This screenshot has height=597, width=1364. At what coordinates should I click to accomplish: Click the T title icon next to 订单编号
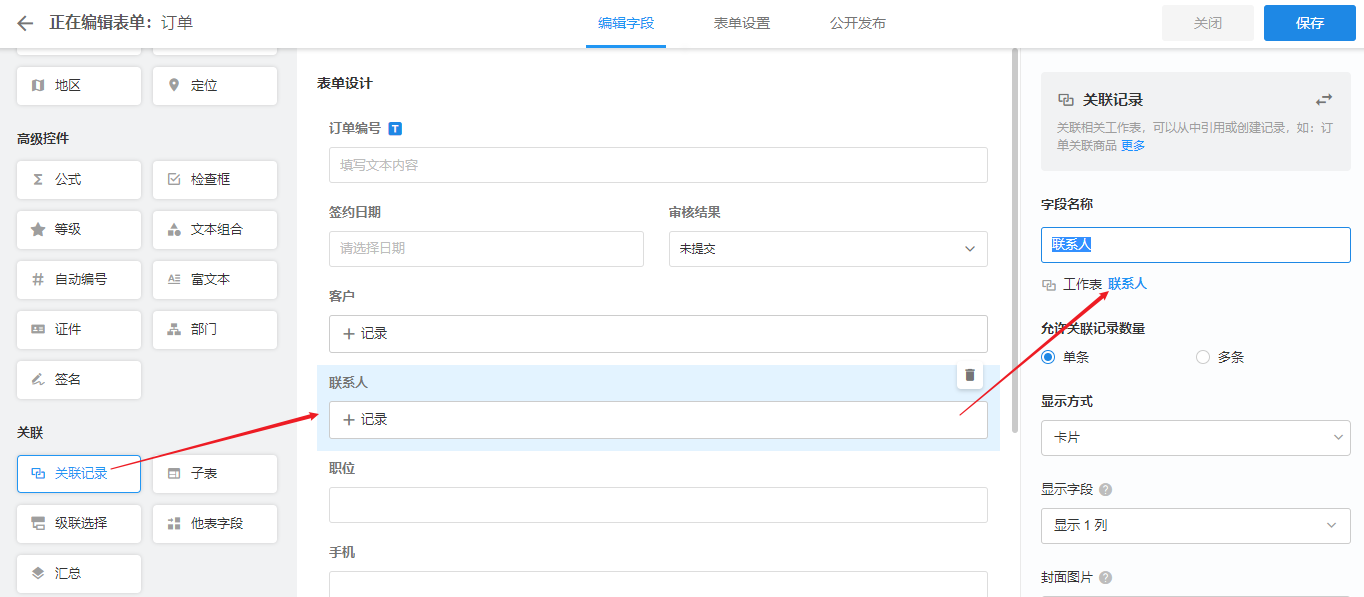(395, 128)
